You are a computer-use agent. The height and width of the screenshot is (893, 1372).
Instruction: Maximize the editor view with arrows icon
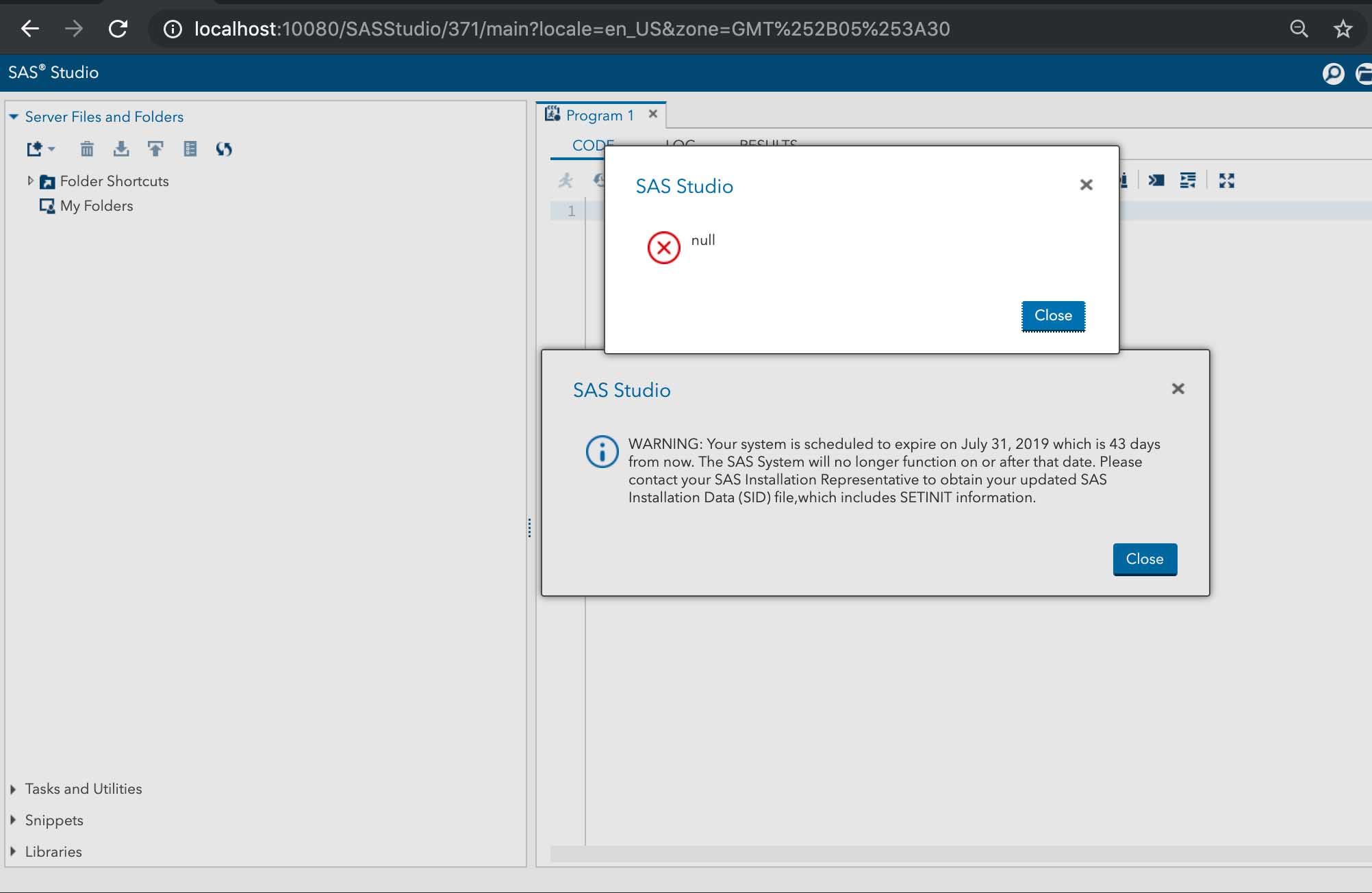click(x=1226, y=181)
